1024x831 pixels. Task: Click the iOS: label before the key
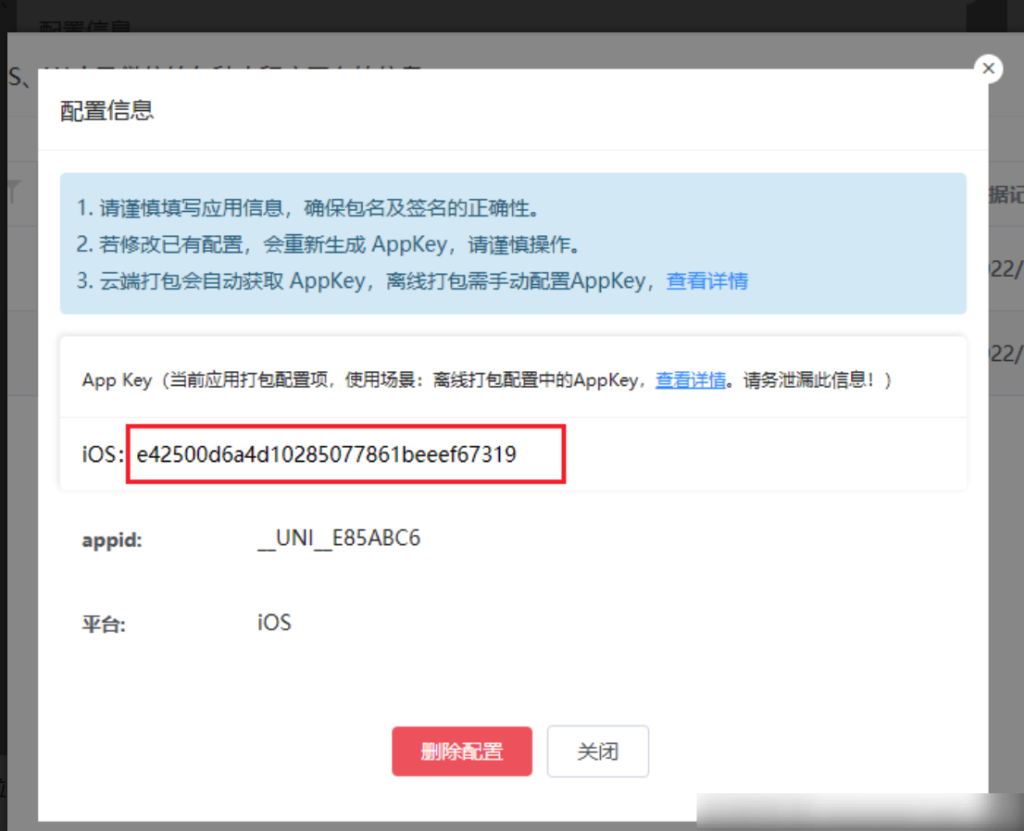103,455
